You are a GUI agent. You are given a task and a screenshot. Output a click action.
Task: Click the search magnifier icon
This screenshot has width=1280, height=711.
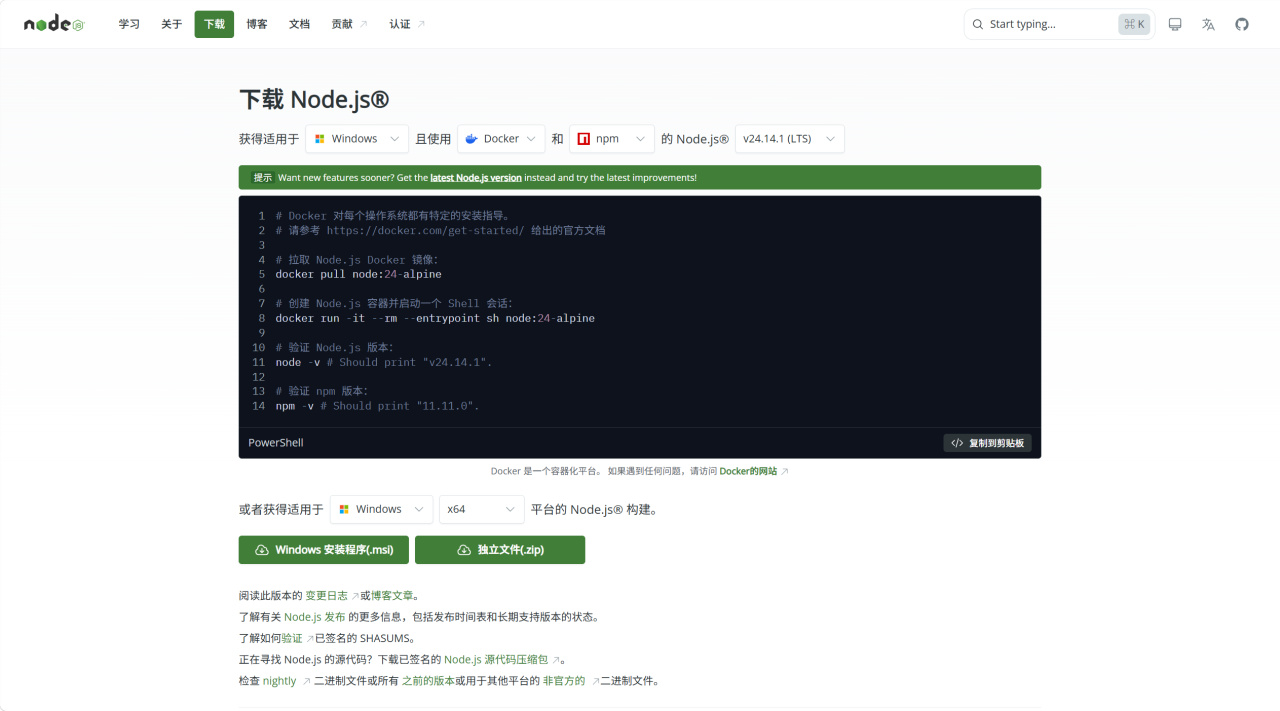[978, 24]
